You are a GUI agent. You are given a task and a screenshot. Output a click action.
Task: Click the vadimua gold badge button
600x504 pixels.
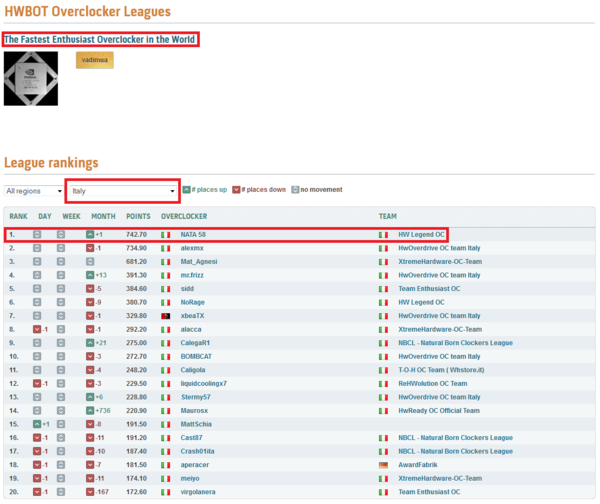pos(95,60)
